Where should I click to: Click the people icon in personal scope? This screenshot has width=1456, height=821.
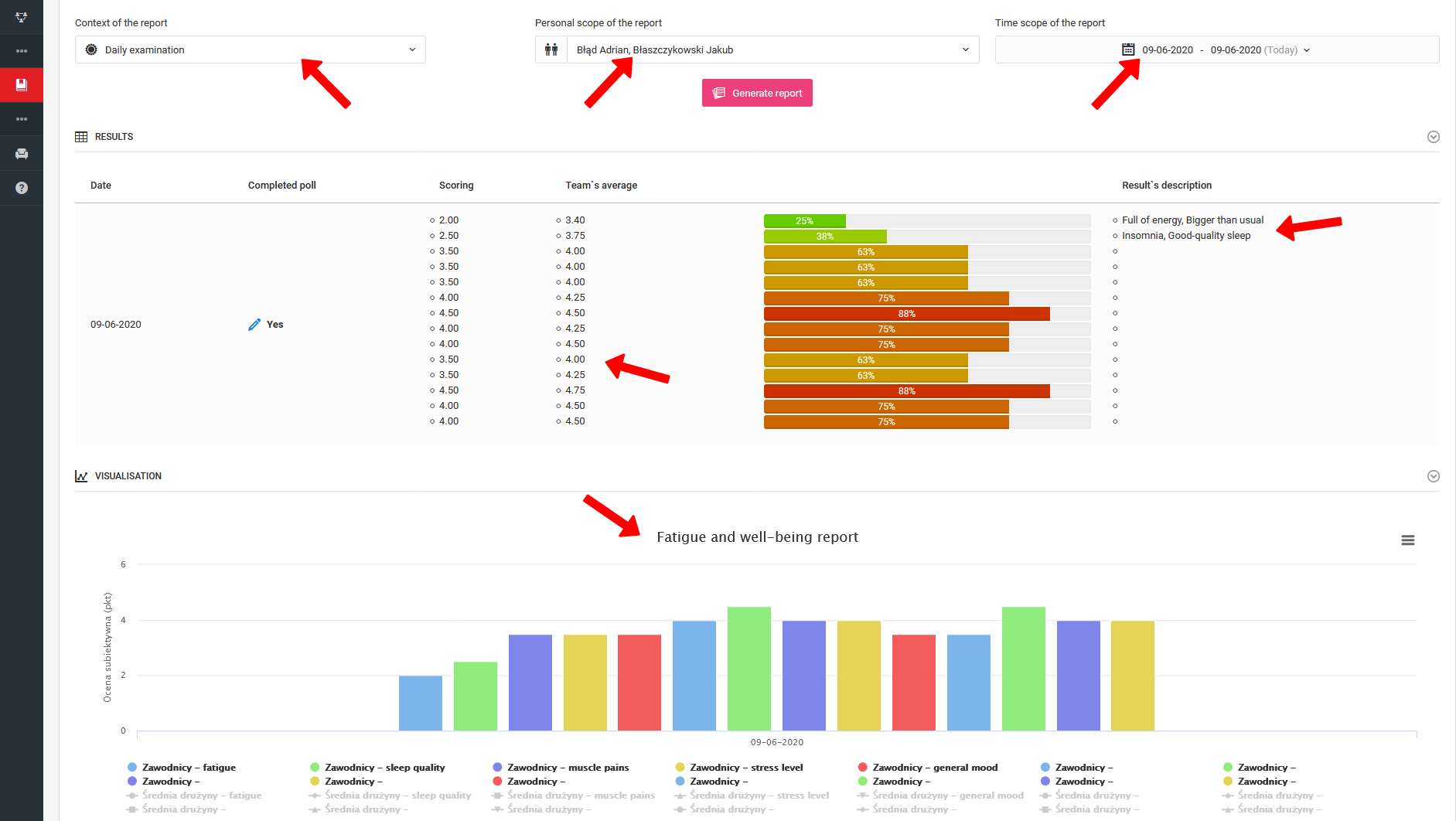[551, 49]
